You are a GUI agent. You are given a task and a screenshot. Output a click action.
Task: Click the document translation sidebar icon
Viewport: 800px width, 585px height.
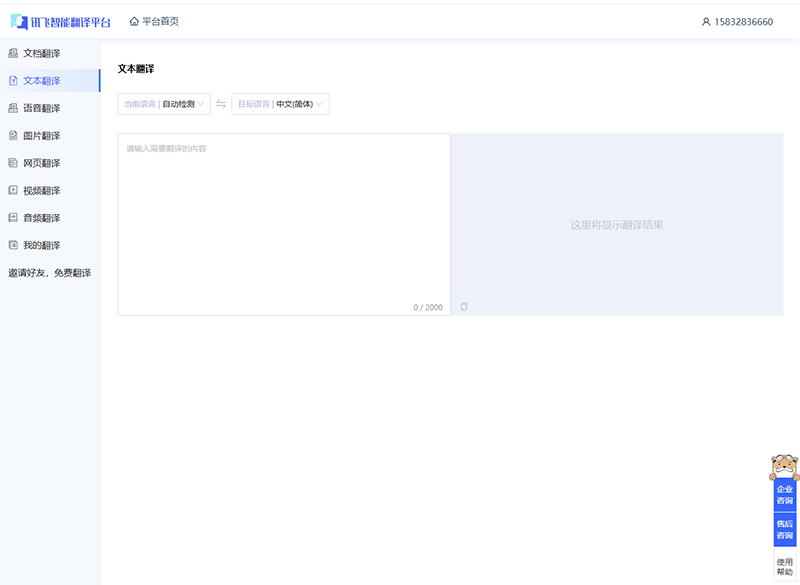point(13,53)
